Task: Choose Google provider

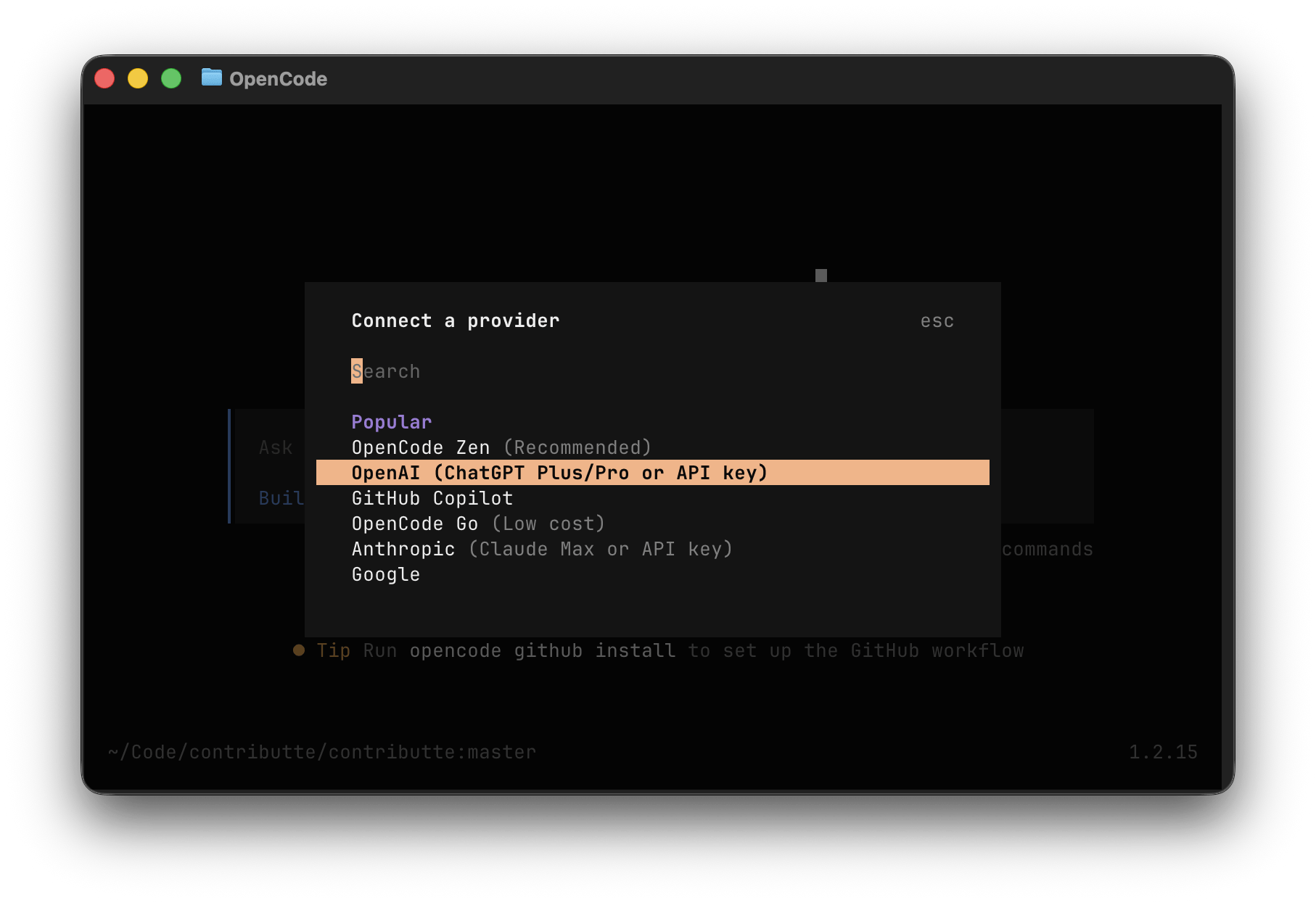Action: [x=652, y=574]
